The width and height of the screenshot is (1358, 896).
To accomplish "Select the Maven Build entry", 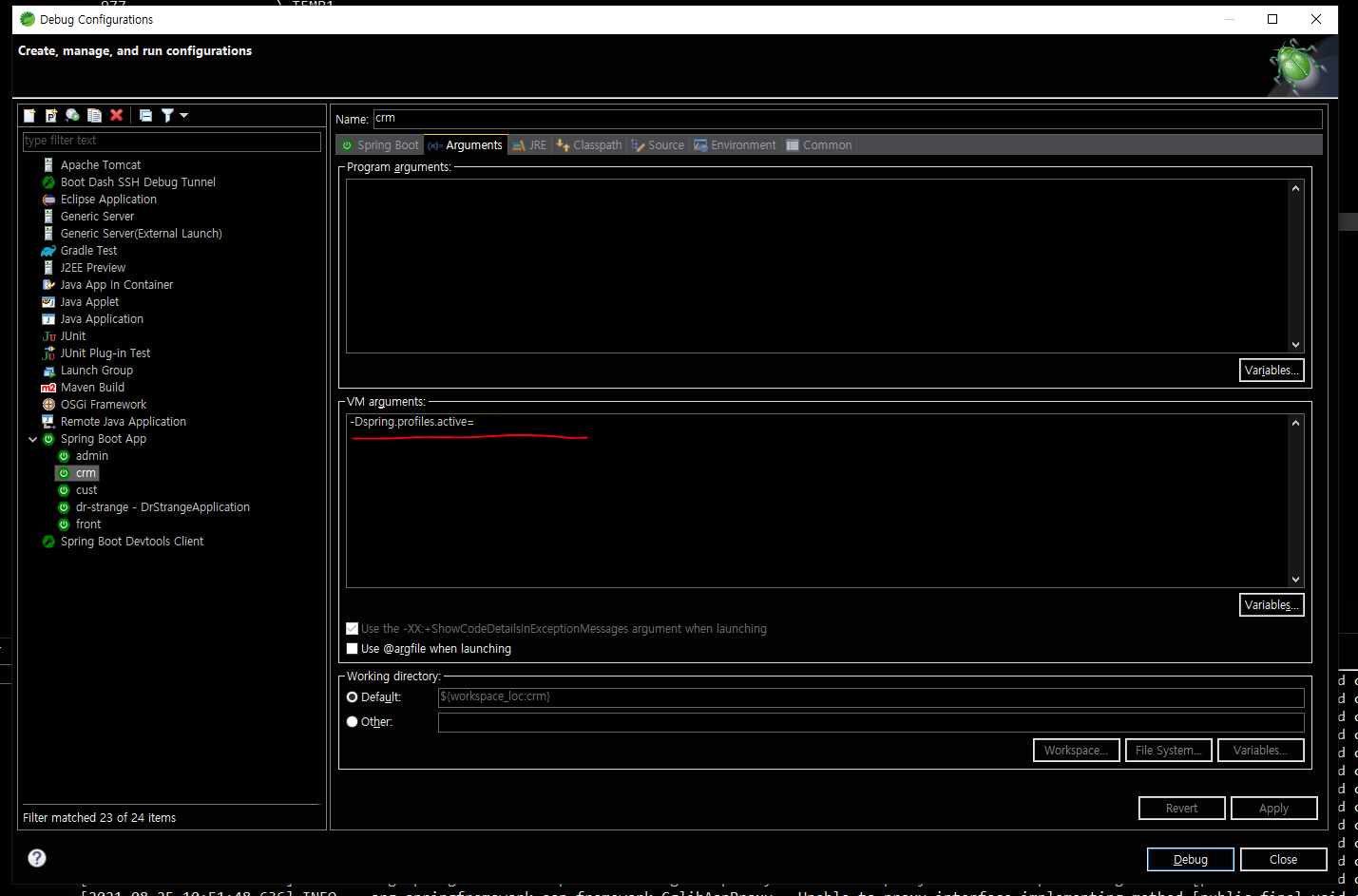I will 92,388.
